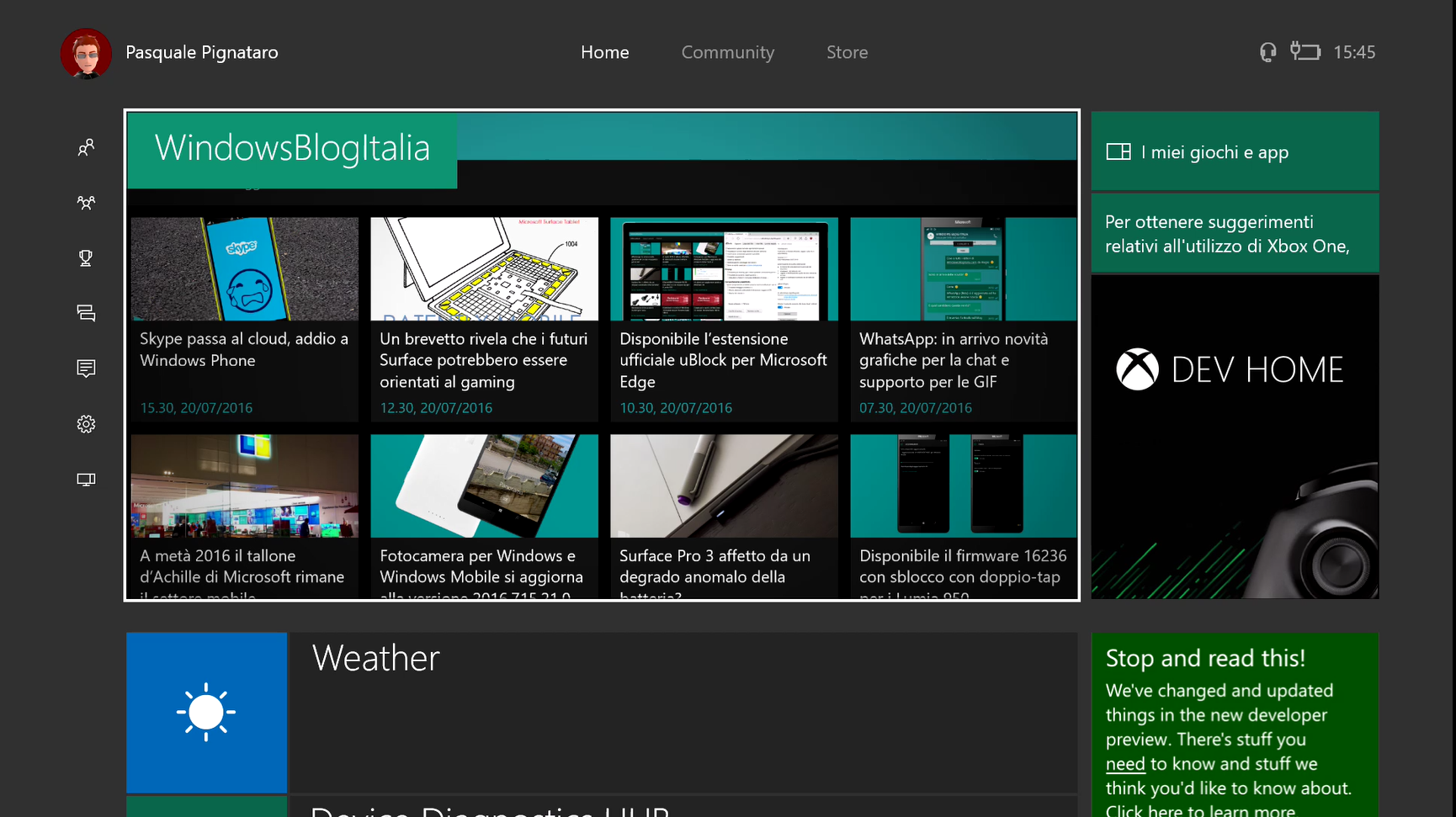This screenshot has height=817, width=1456.
Task: Switch to the Community tab
Action: (728, 52)
